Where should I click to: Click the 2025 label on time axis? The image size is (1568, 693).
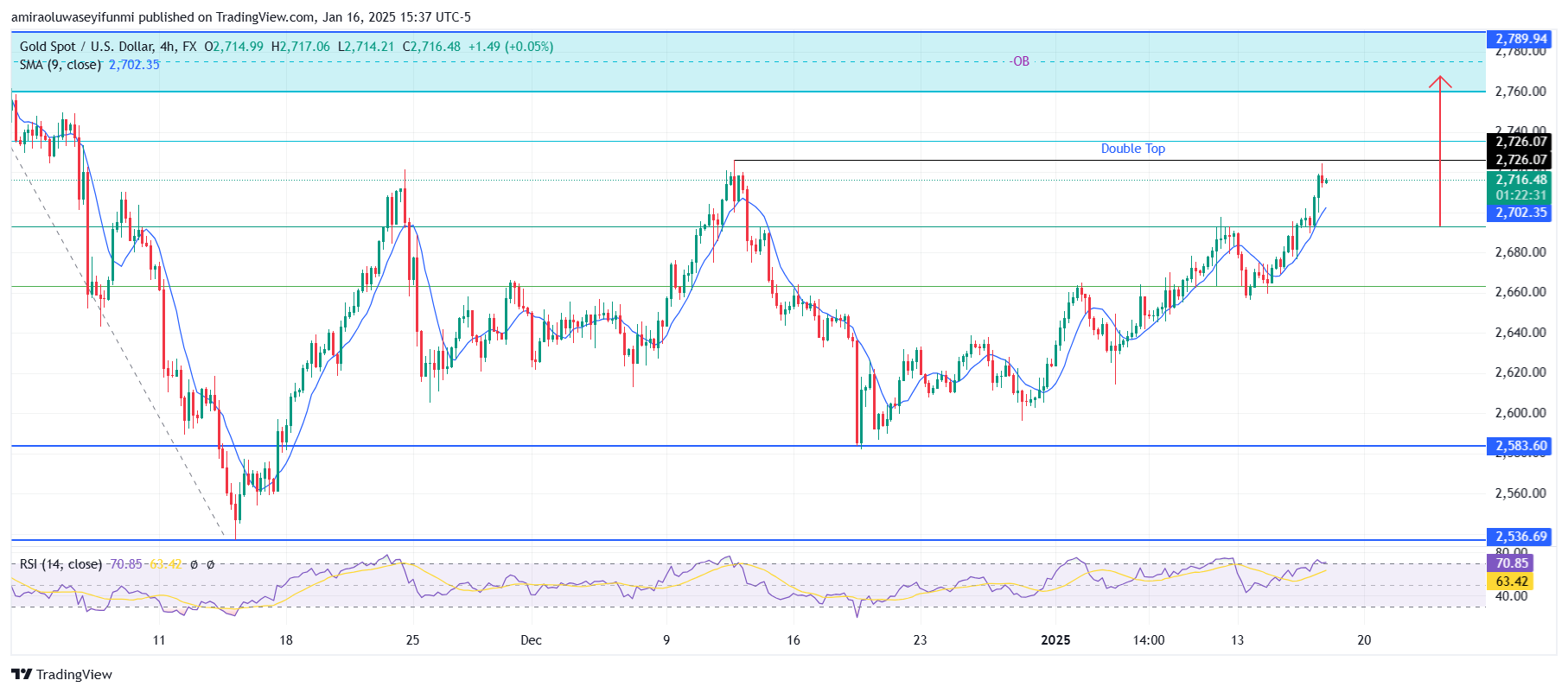point(1055,640)
